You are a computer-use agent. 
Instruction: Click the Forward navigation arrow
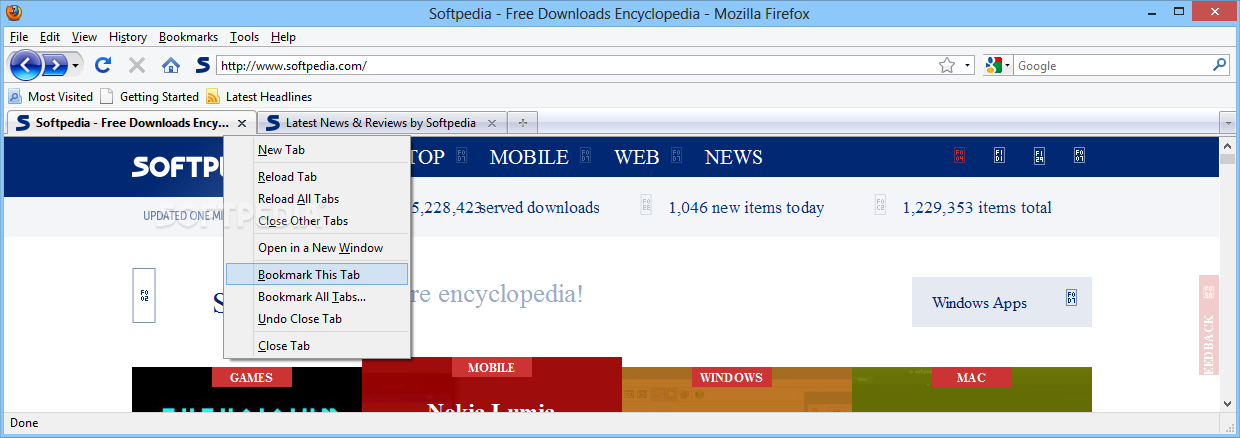pyautogui.click(x=55, y=66)
